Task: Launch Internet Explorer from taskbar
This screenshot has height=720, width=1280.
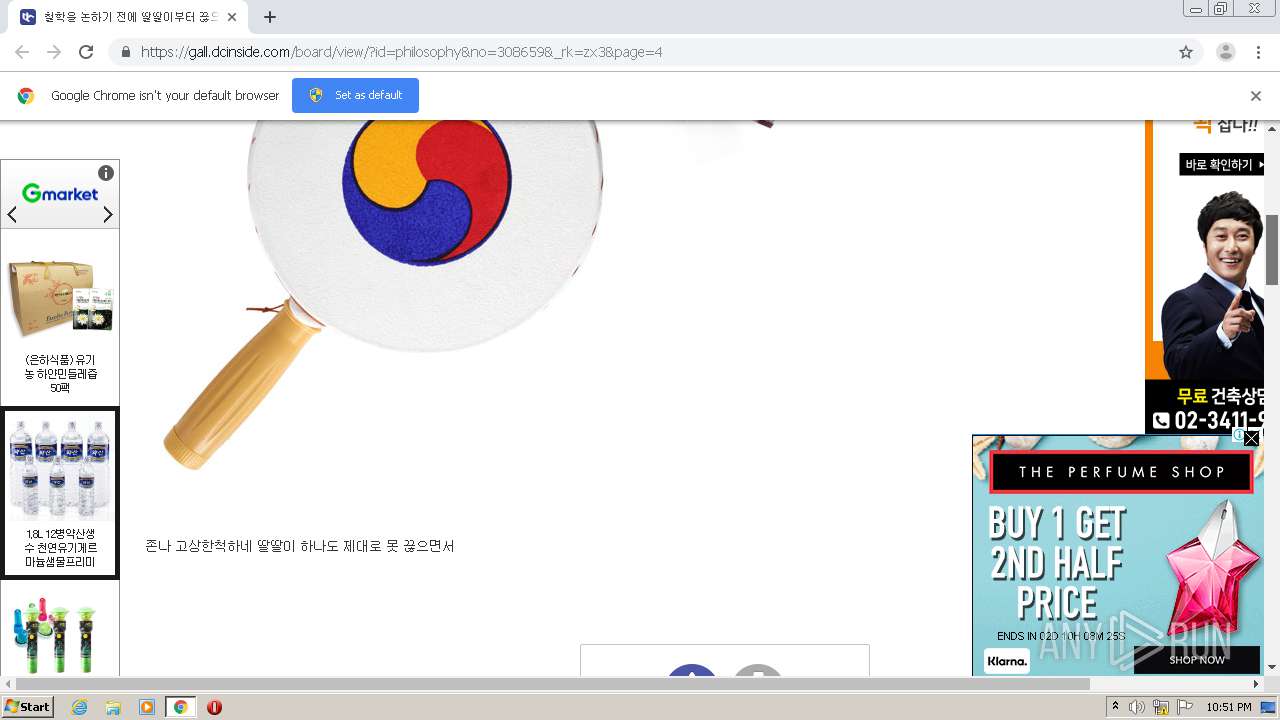Action: click(79, 707)
